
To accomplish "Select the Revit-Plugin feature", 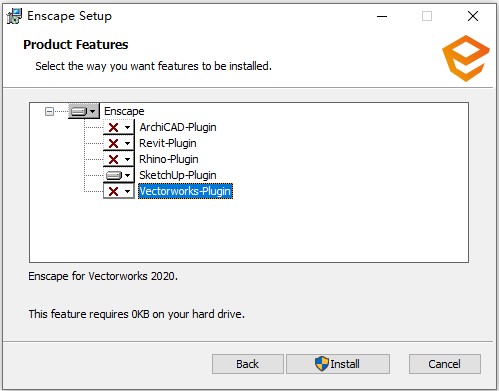I will (168, 143).
